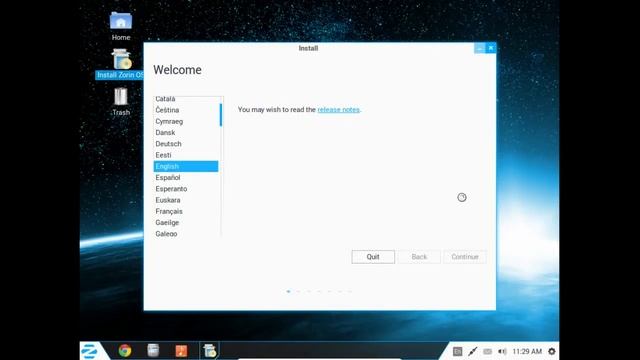Close the Install window
Viewport: 640px width, 360px height.
point(491,48)
